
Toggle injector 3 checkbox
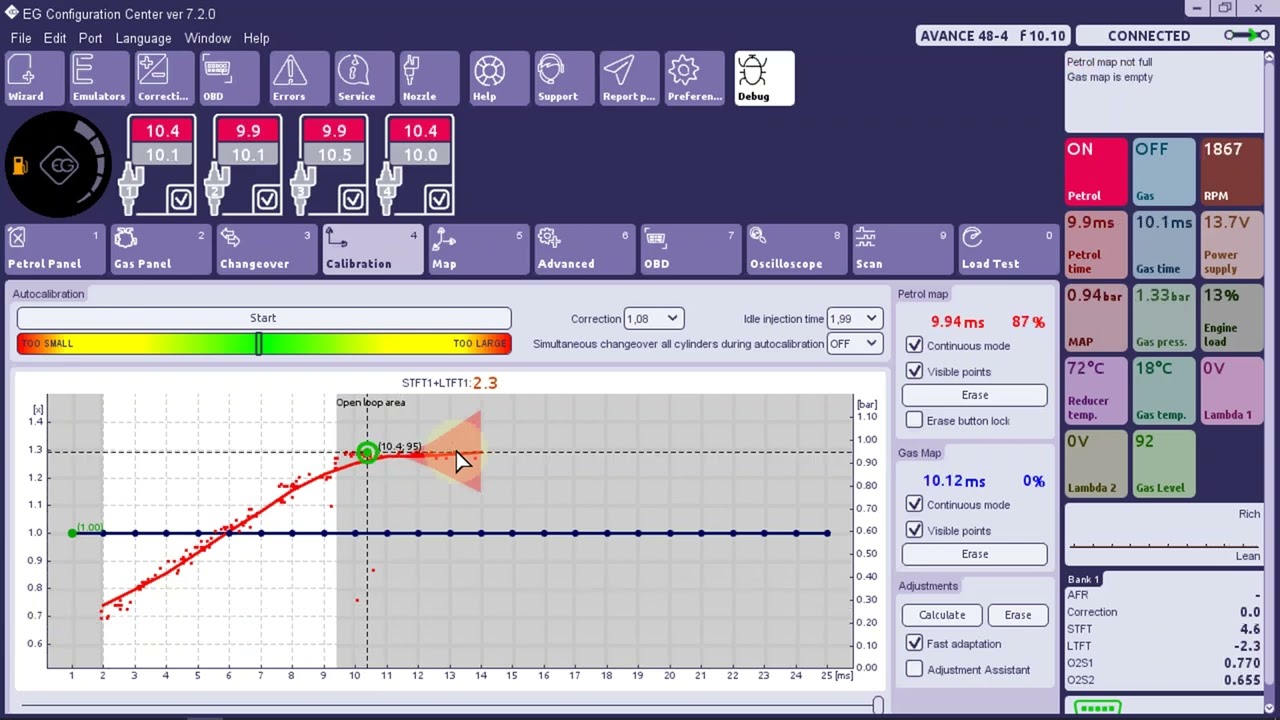coord(353,199)
